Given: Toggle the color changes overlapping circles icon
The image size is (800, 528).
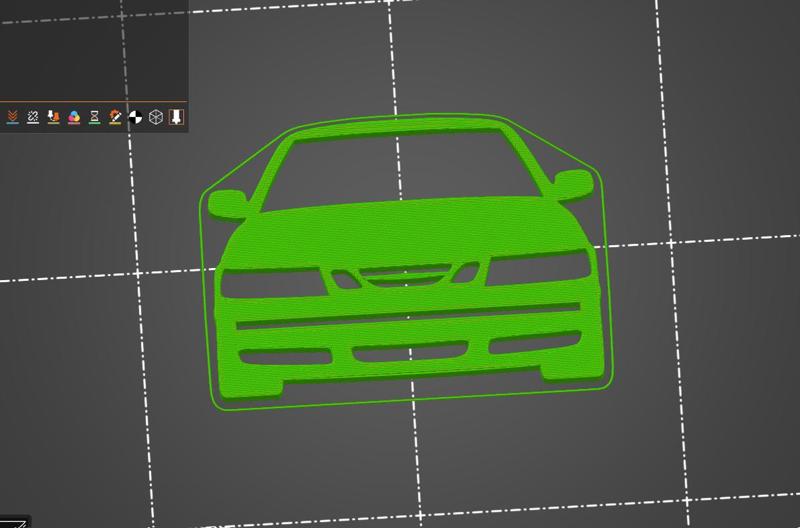Looking at the screenshot, I should click(74, 117).
